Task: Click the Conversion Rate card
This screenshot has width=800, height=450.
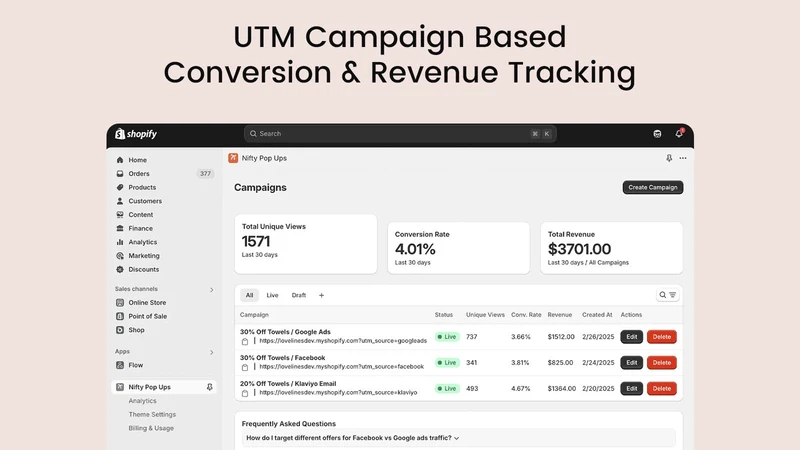Action: 459,248
